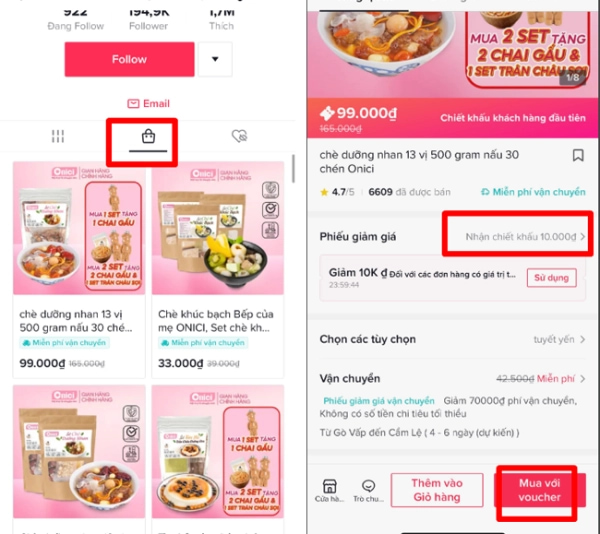Click Mua với voucher button
Viewport: 600px width, 534px height.
[540, 490]
